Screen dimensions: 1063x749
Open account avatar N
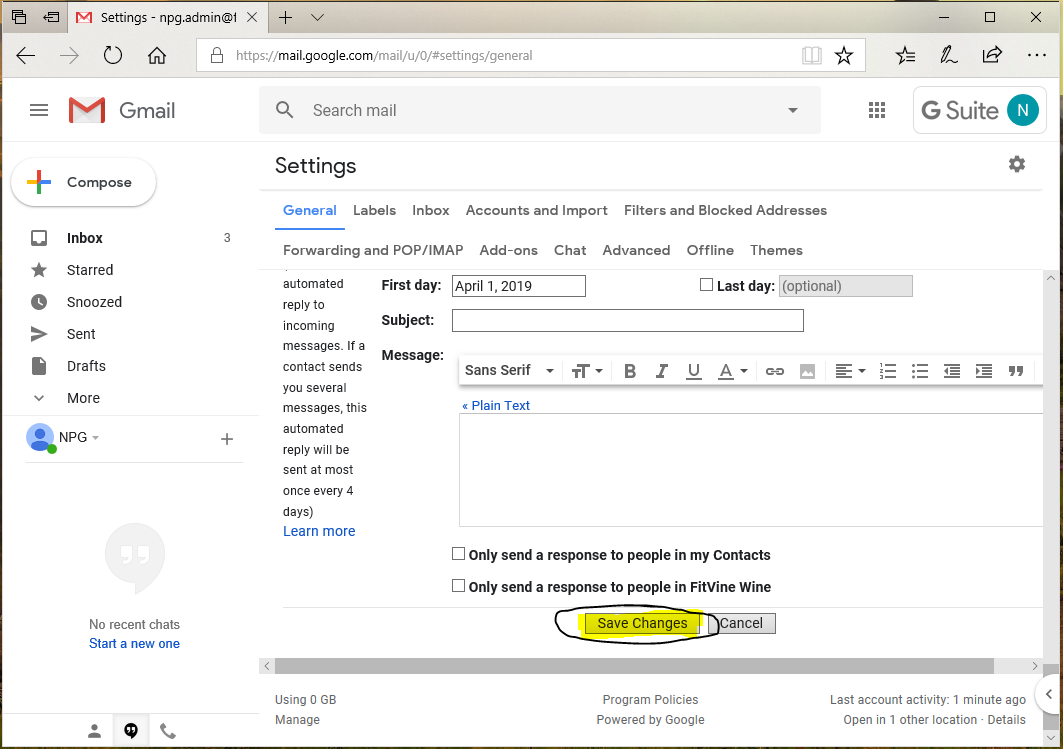pos(1022,110)
